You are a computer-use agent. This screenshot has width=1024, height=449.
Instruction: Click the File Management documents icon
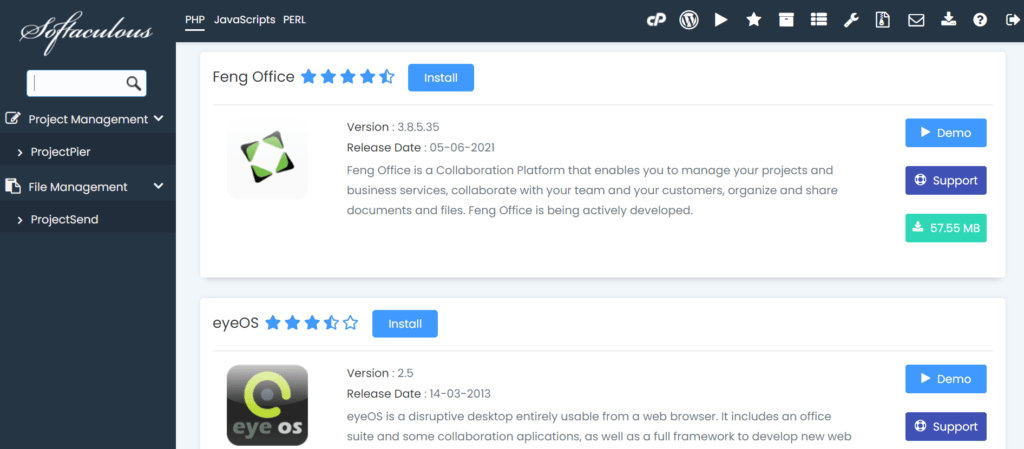12,187
